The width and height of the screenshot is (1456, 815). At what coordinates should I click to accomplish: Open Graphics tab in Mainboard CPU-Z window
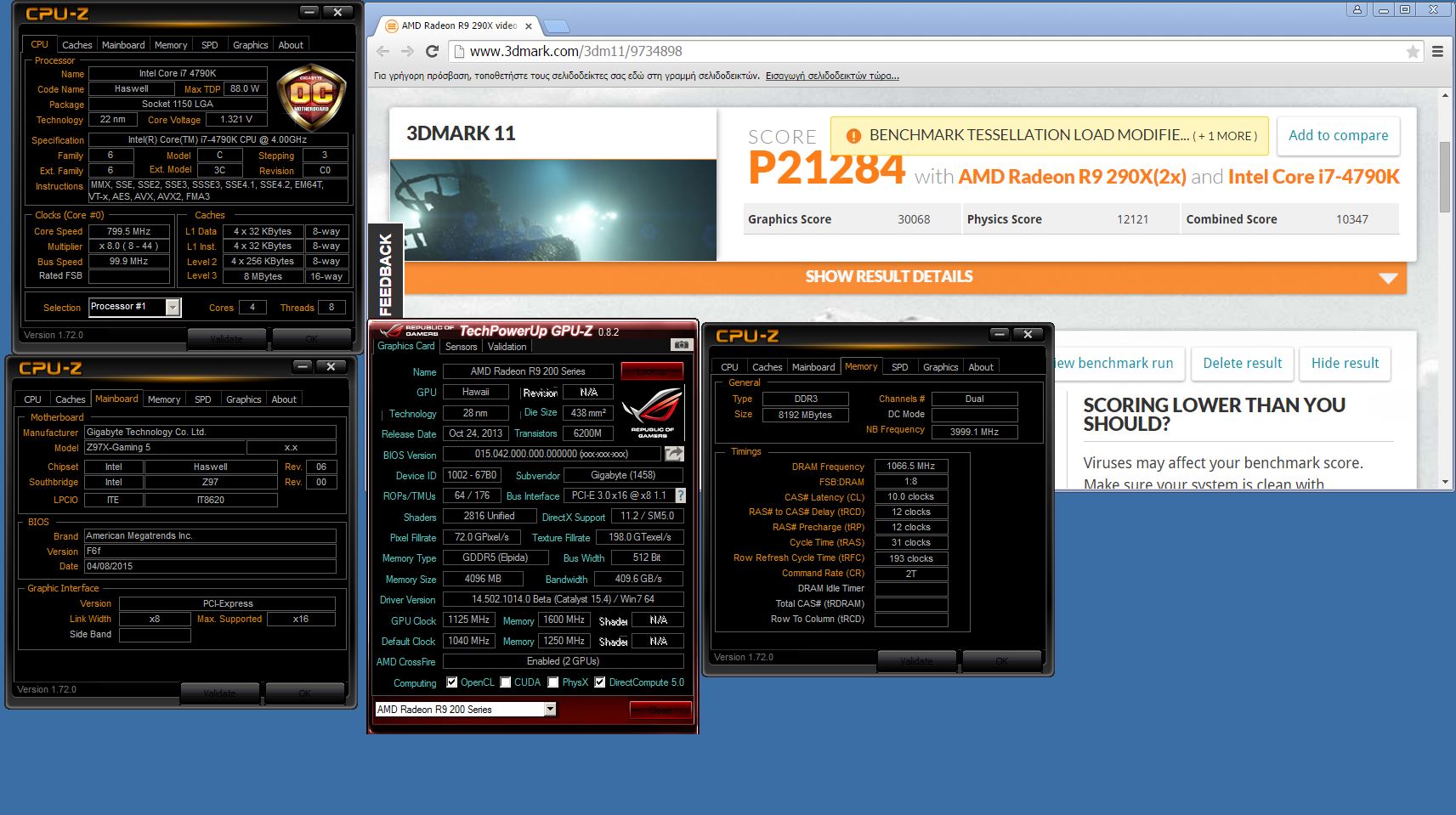[x=244, y=399]
